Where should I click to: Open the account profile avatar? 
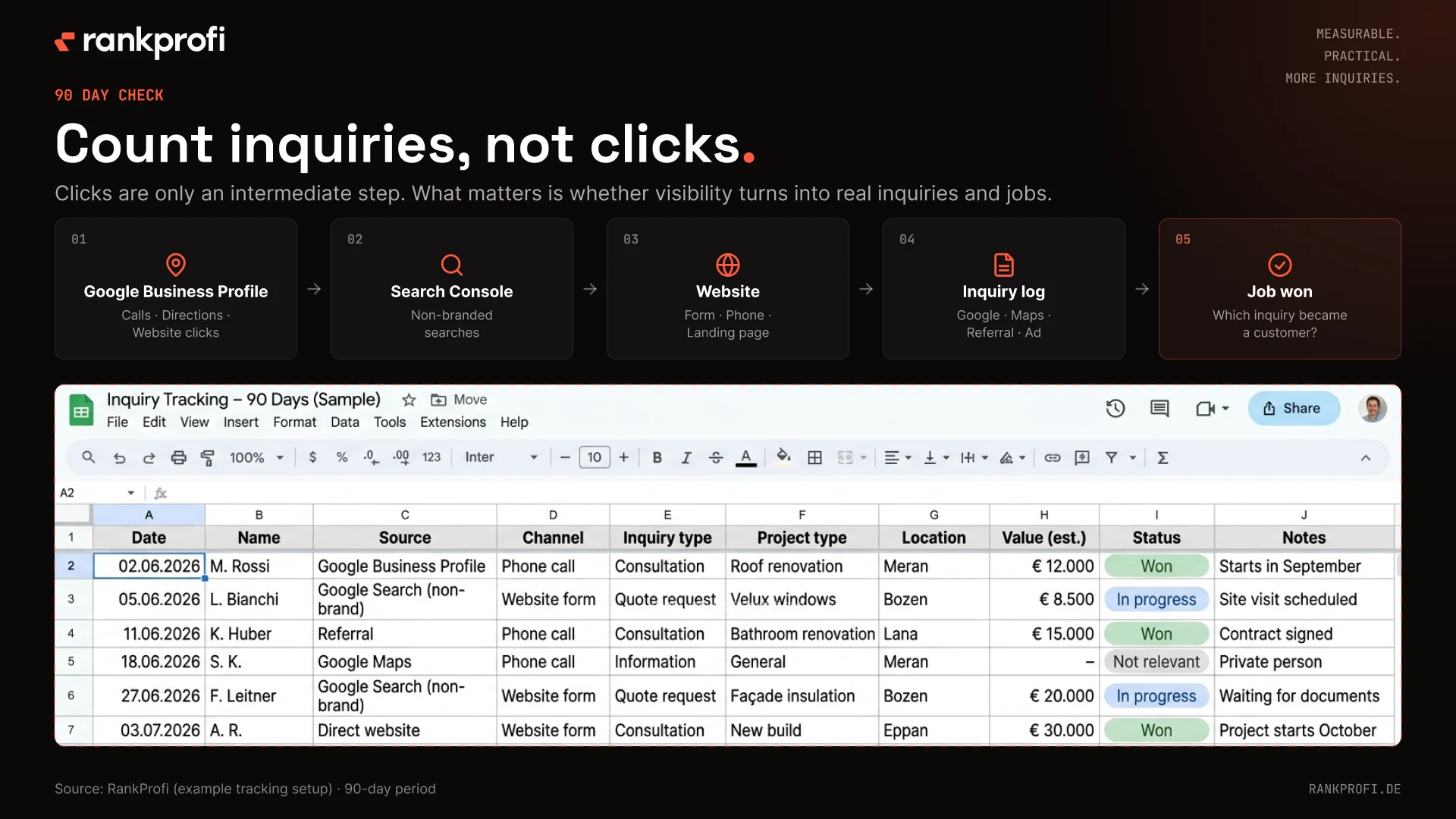(1373, 408)
